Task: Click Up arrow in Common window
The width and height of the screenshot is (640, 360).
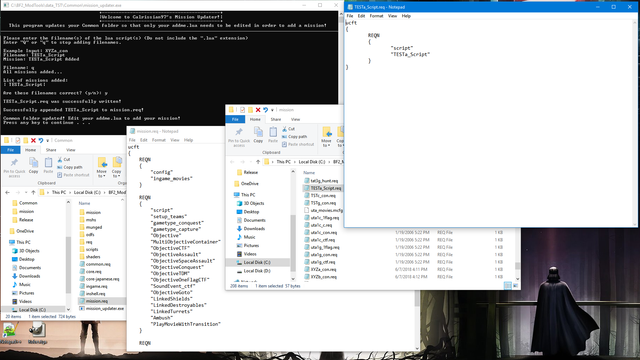Action: click(33, 192)
